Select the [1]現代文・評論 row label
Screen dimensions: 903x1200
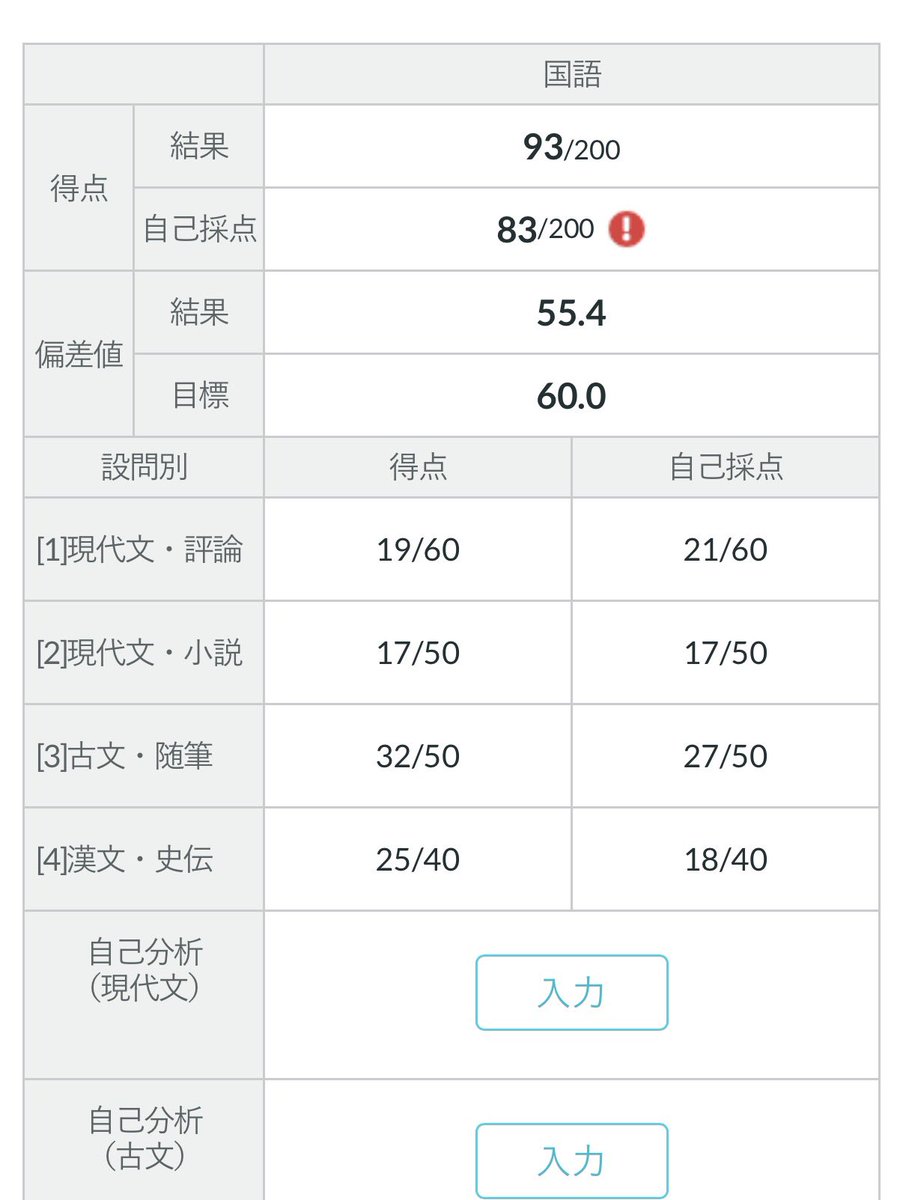(x=140, y=550)
